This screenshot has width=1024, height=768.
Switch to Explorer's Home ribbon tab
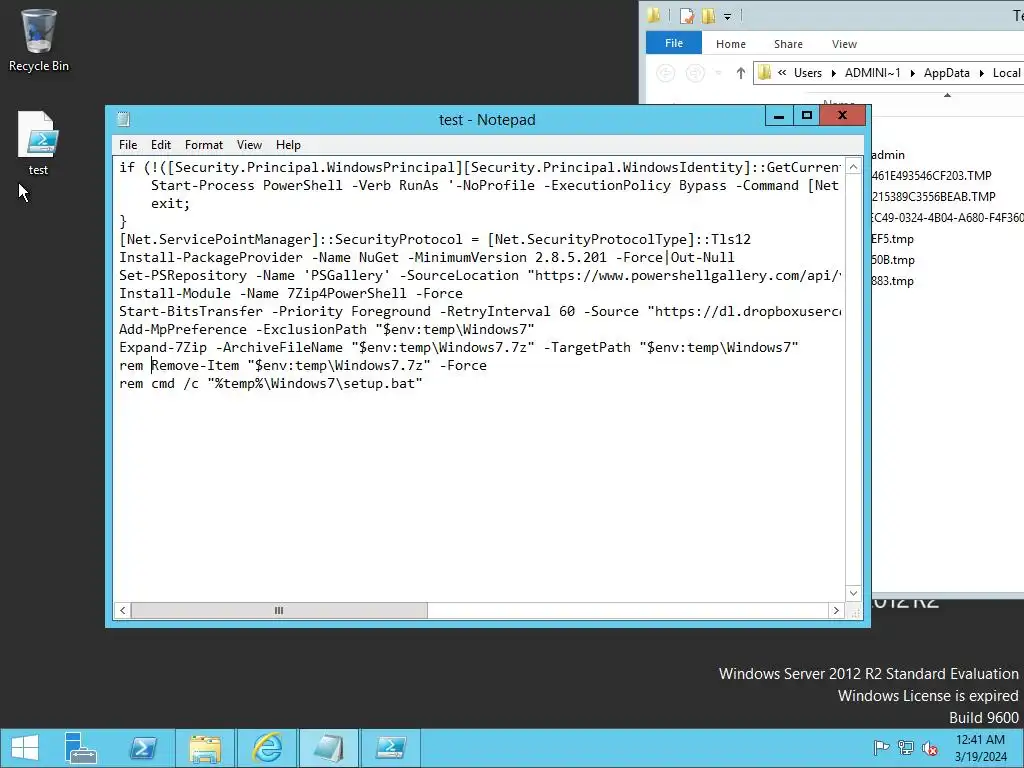(x=730, y=44)
